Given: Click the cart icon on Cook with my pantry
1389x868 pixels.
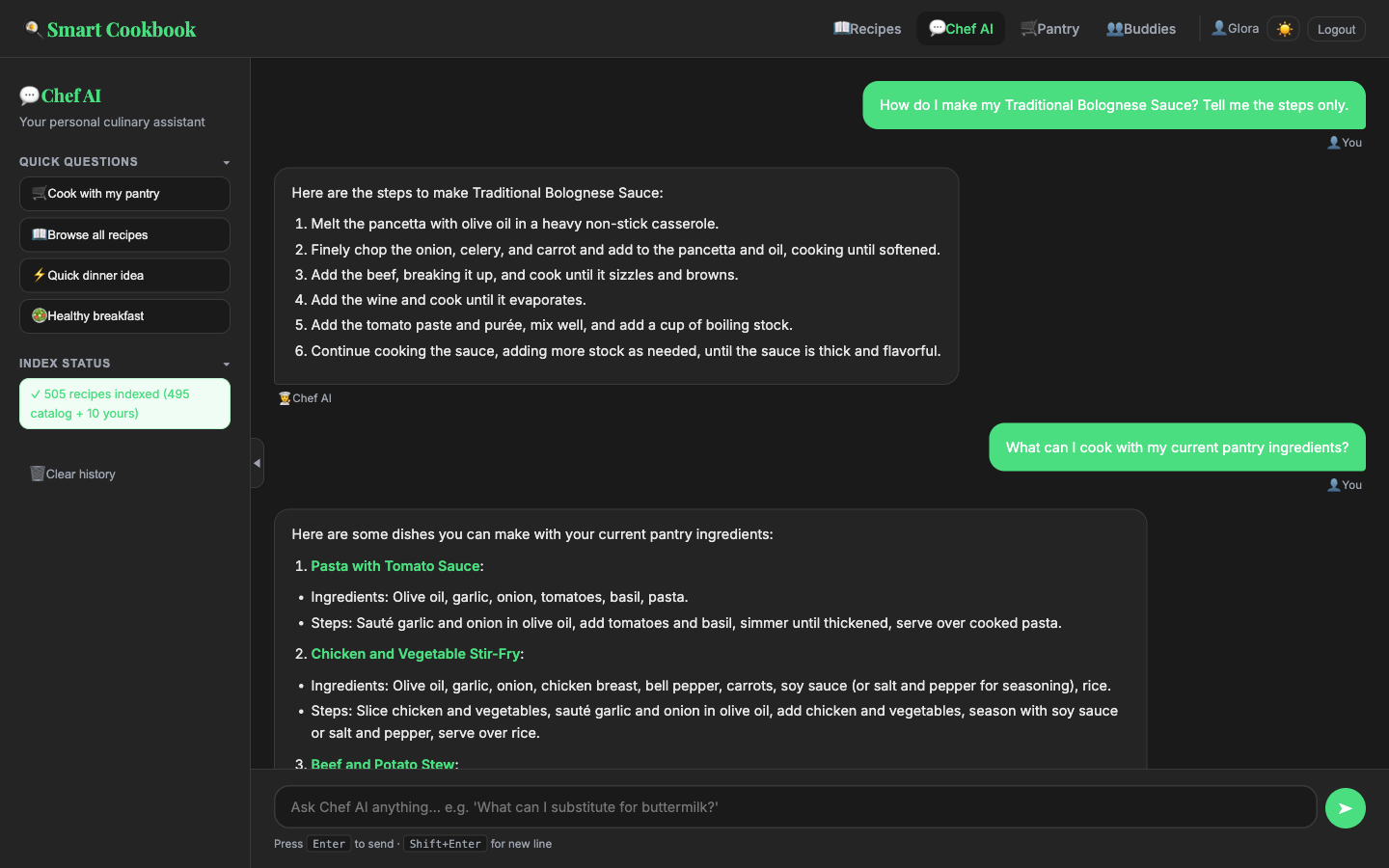Looking at the screenshot, I should tap(39, 194).
